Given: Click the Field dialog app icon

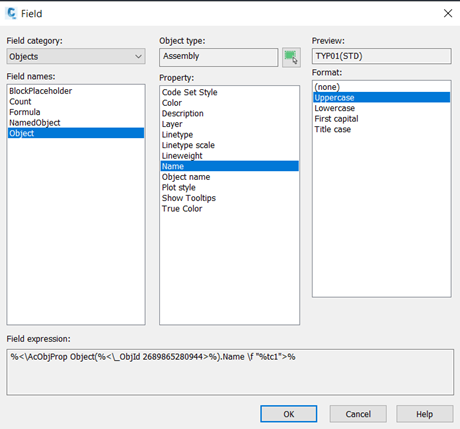Looking at the screenshot, I should click(12, 13).
